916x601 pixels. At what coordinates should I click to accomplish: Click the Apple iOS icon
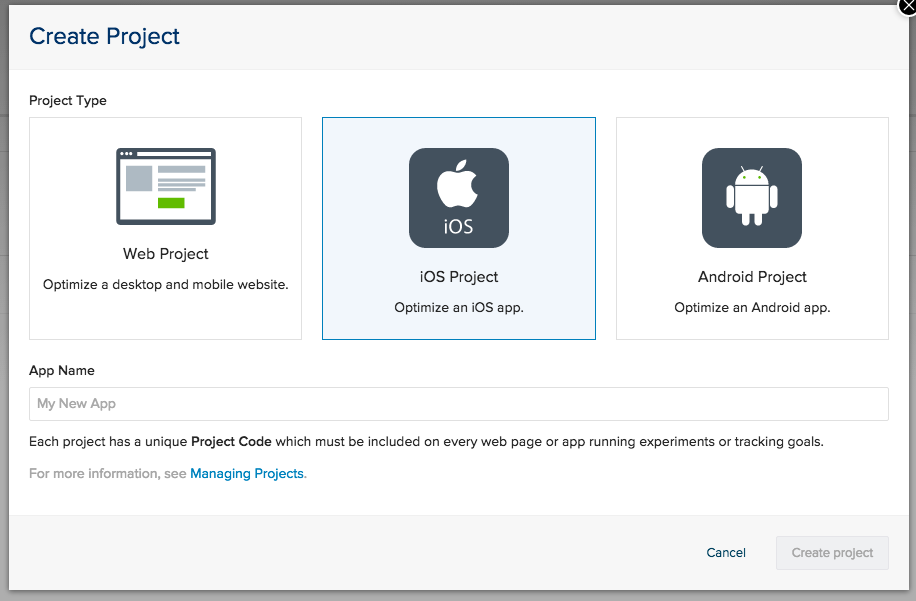458,197
